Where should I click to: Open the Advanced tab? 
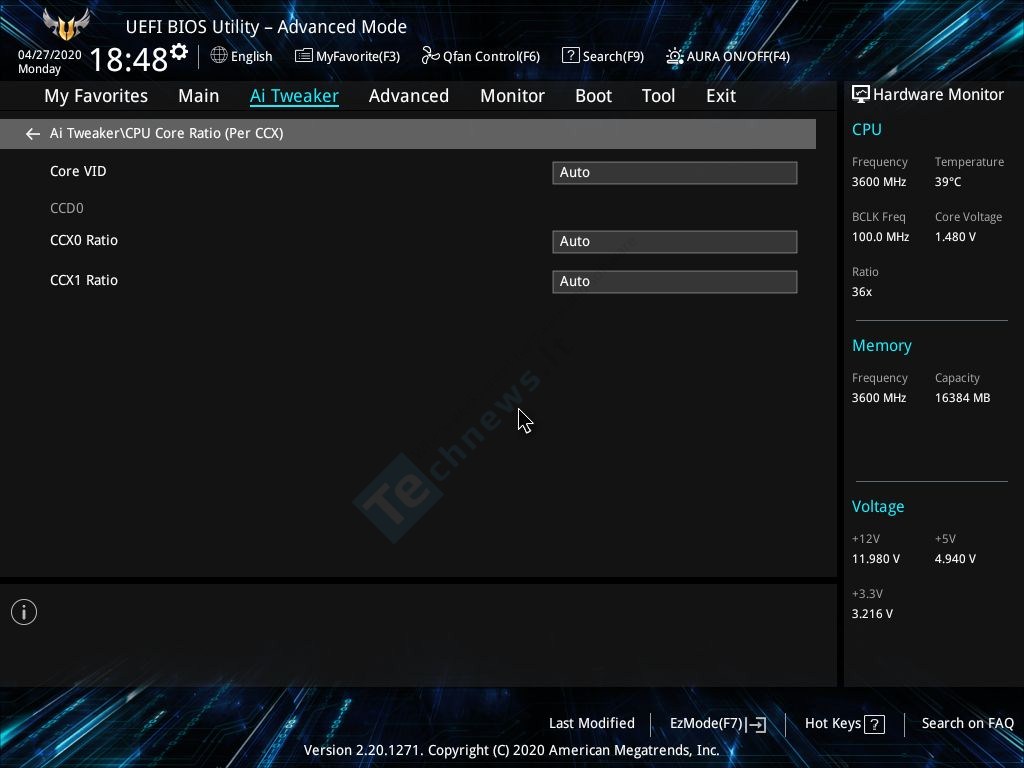tap(409, 96)
